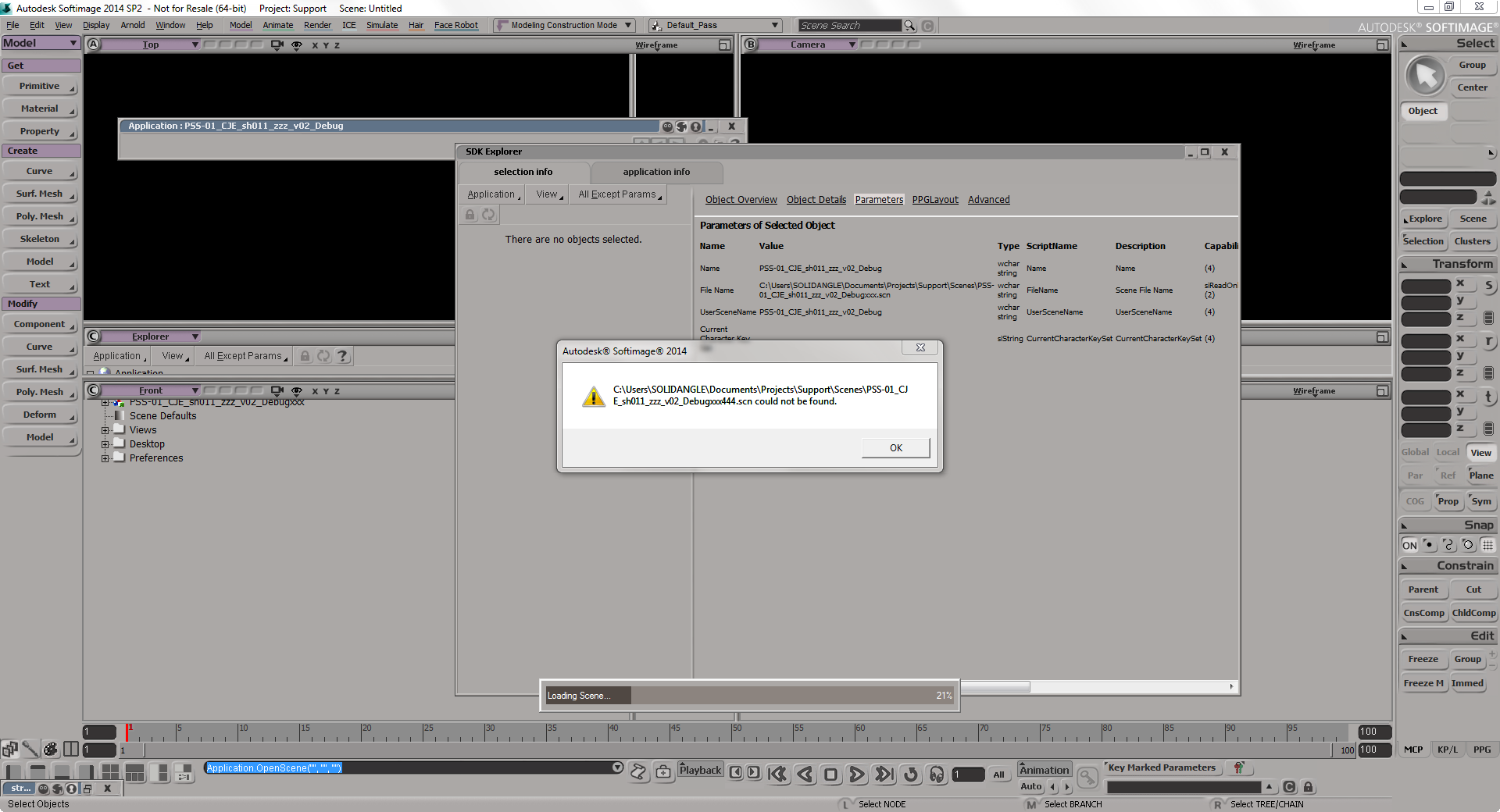Click the Select arrow tool icon
The width and height of the screenshot is (1500, 812).
tap(1426, 77)
